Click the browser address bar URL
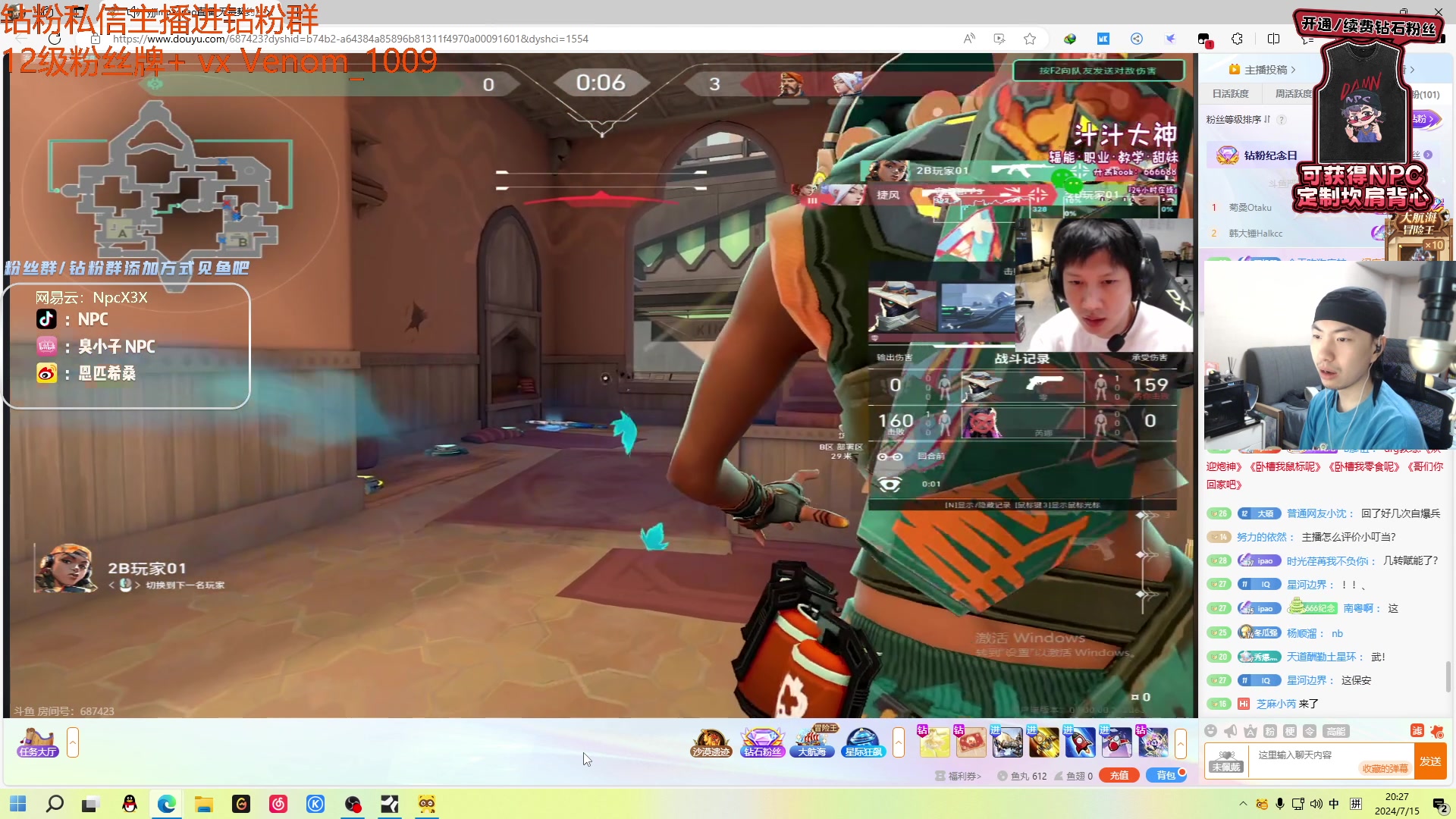1456x819 pixels. pyautogui.click(x=350, y=39)
